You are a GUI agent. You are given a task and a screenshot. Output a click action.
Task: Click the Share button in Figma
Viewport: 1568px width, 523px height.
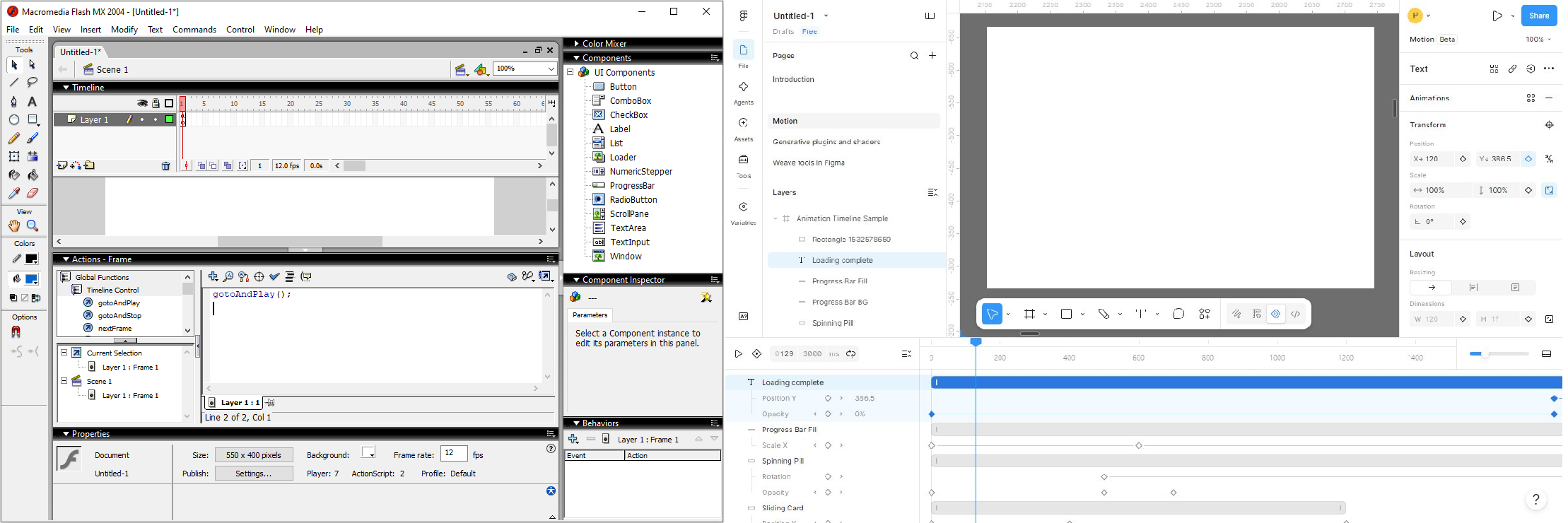point(1538,16)
